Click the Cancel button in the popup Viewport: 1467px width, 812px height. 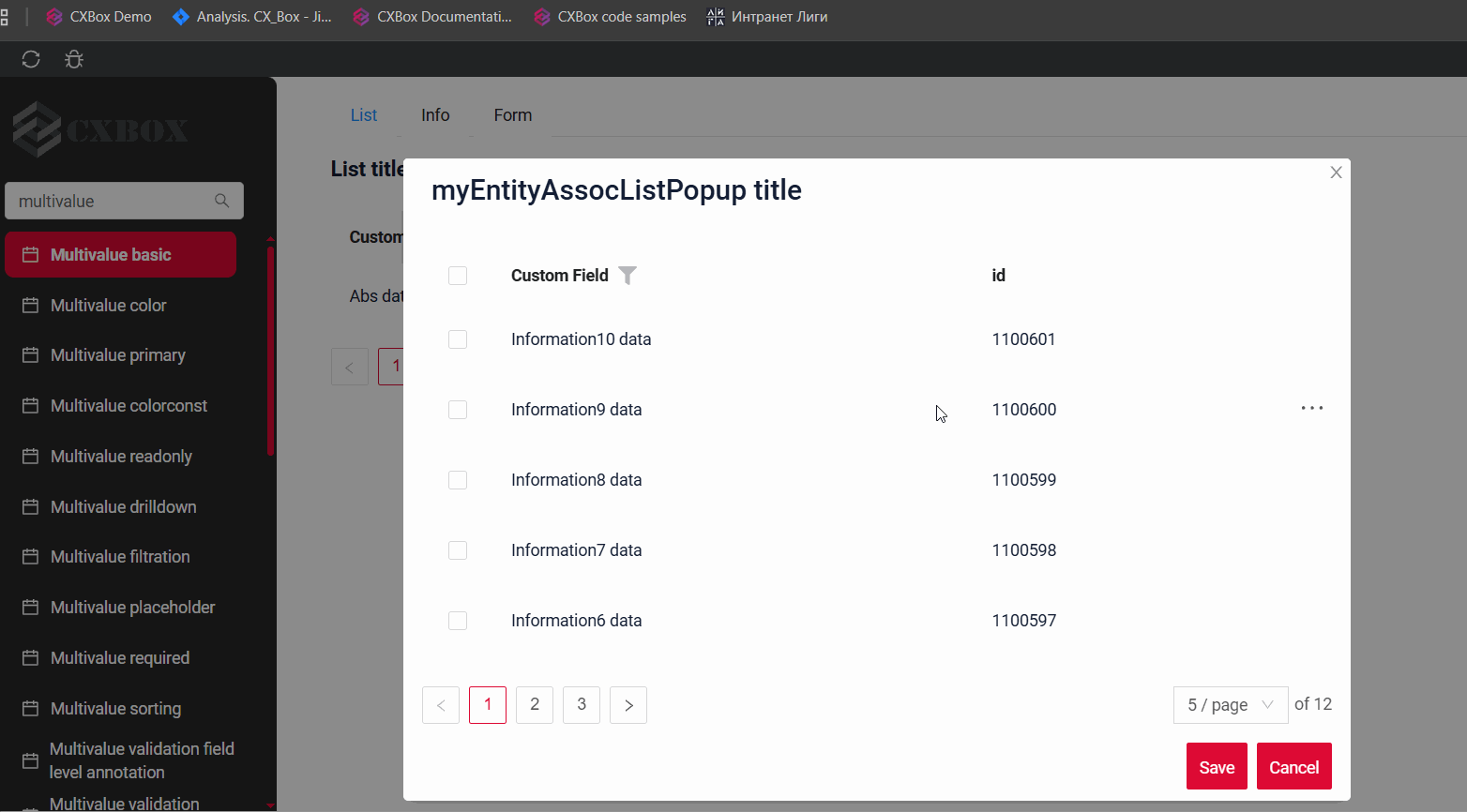(1293, 767)
